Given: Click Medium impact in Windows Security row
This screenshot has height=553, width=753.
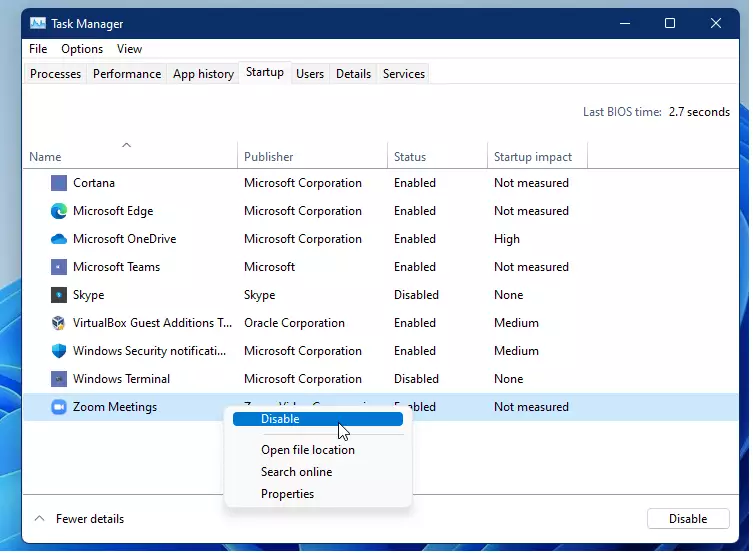Looking at the screenshot, I should (516, 351).
